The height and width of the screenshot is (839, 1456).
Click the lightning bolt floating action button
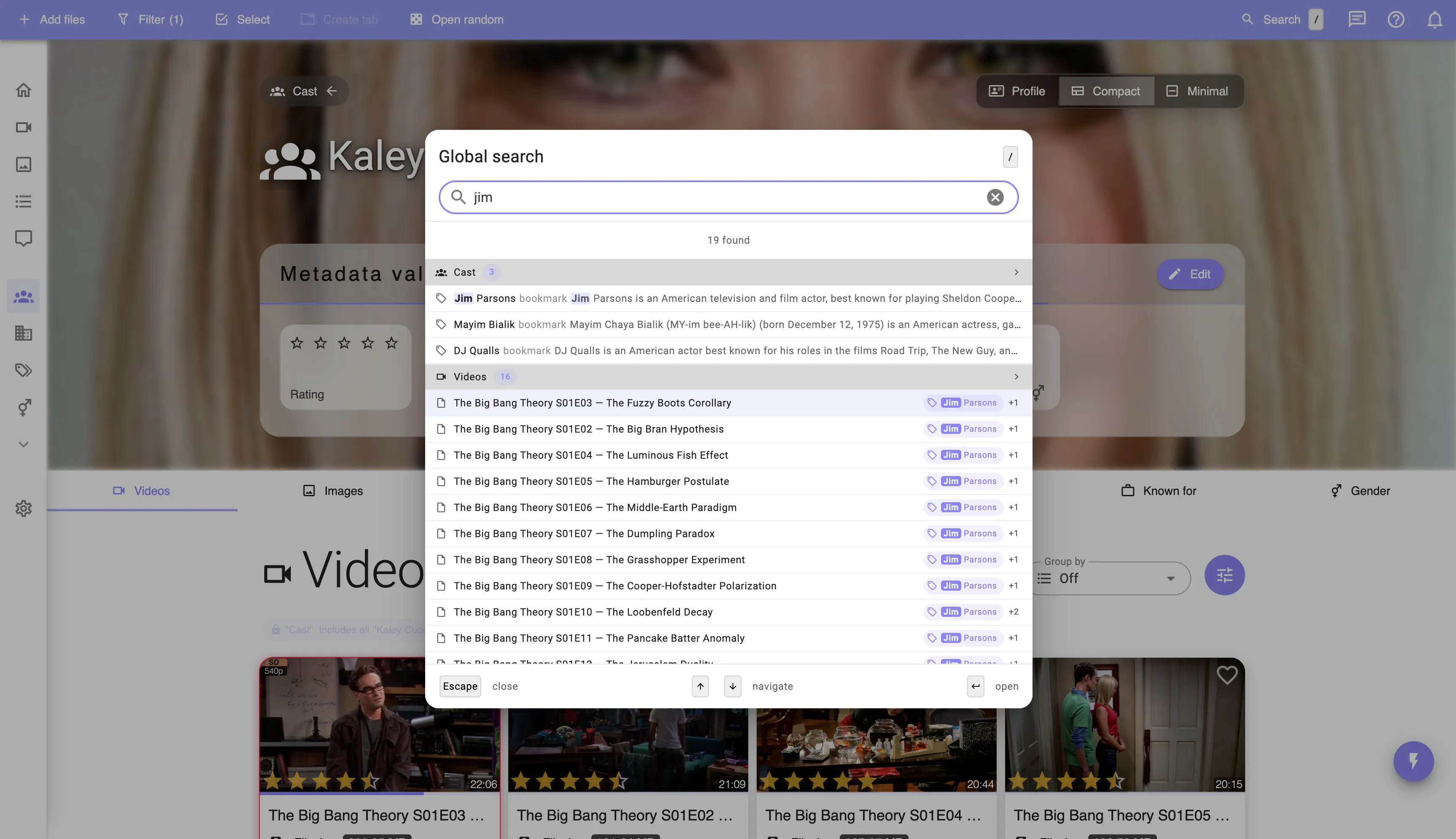click(1413, 761)
